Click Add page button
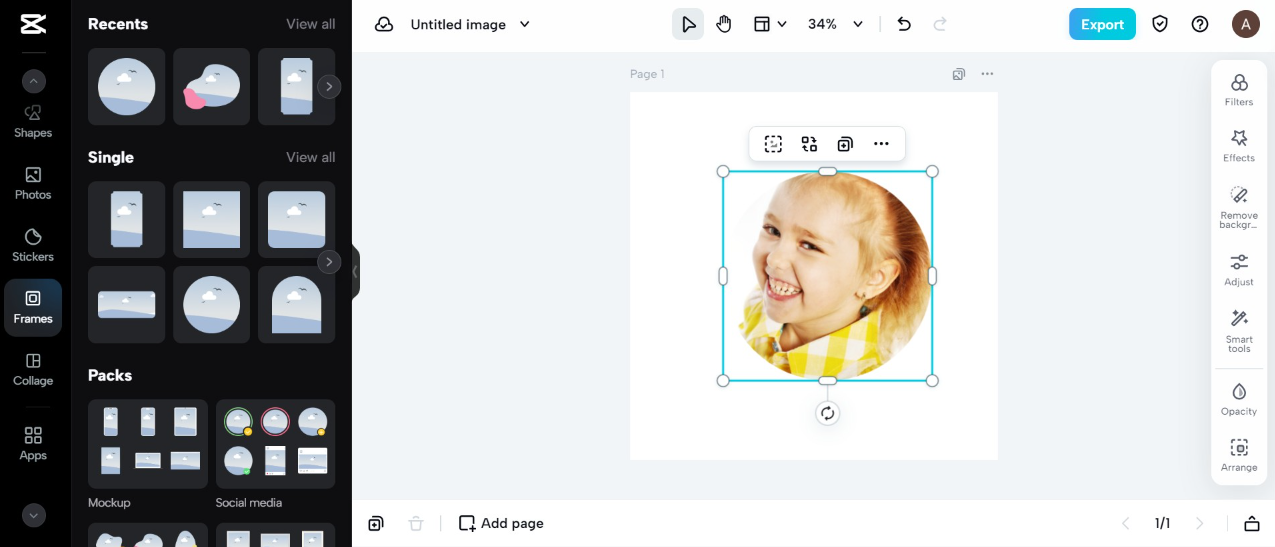1275x547 pixels. coord(501,523)
